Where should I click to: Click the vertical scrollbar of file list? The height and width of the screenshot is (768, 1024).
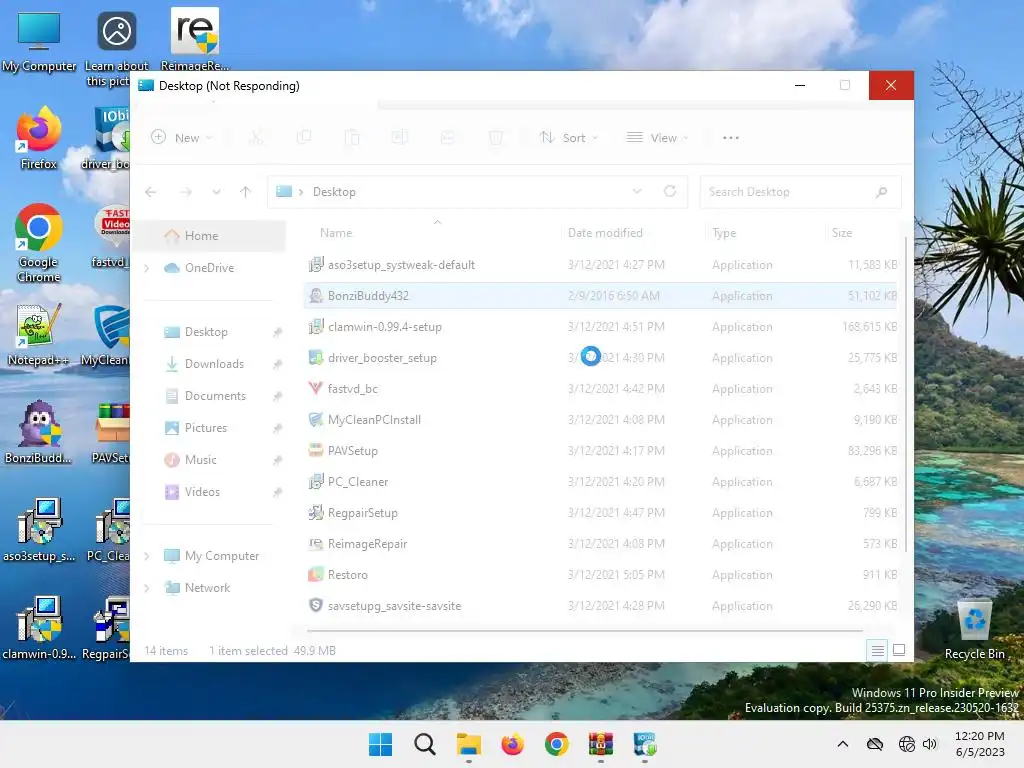(x=906, y=396)
